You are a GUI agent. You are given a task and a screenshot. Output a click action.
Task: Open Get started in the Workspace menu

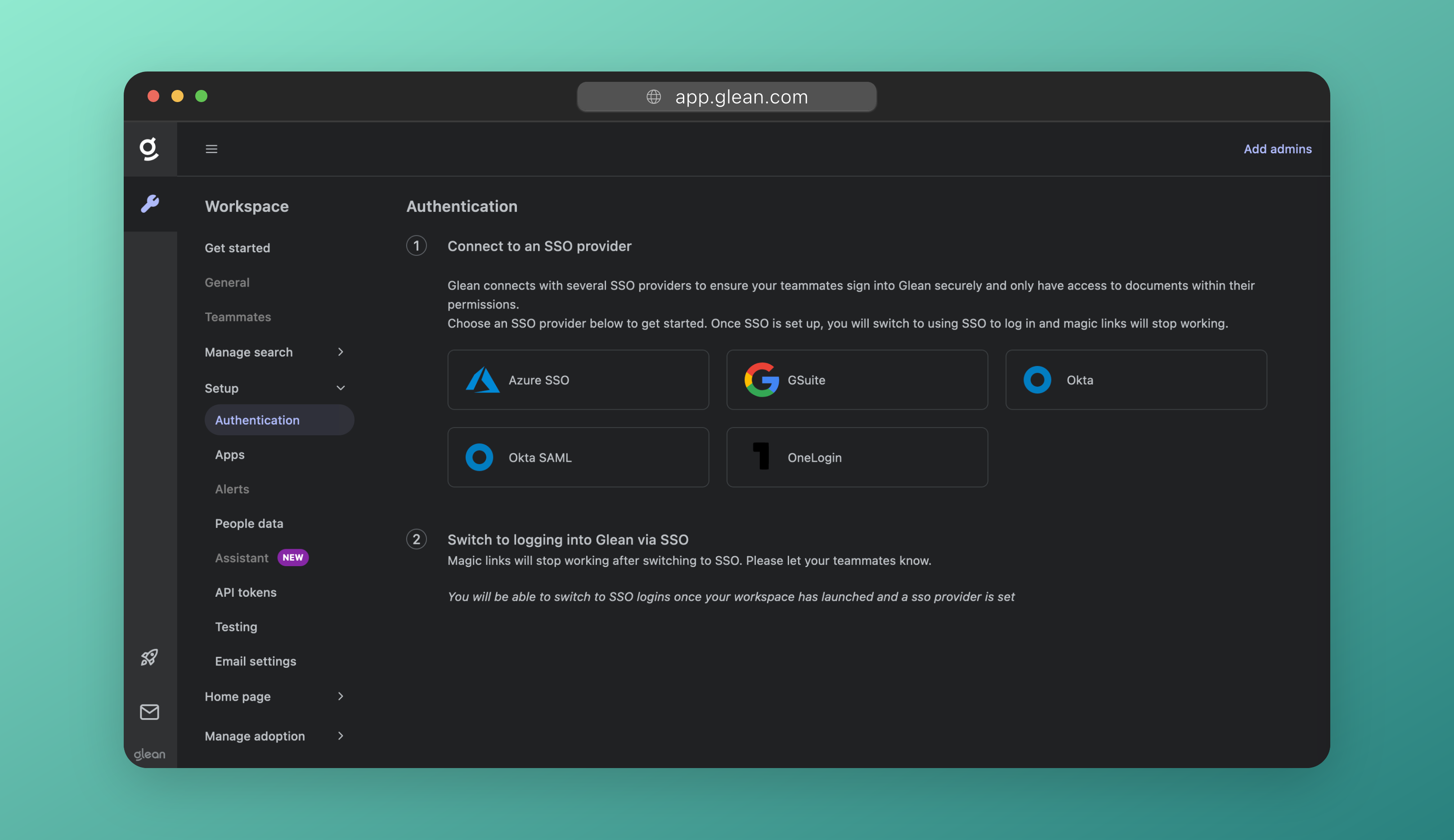coord(237,248)
